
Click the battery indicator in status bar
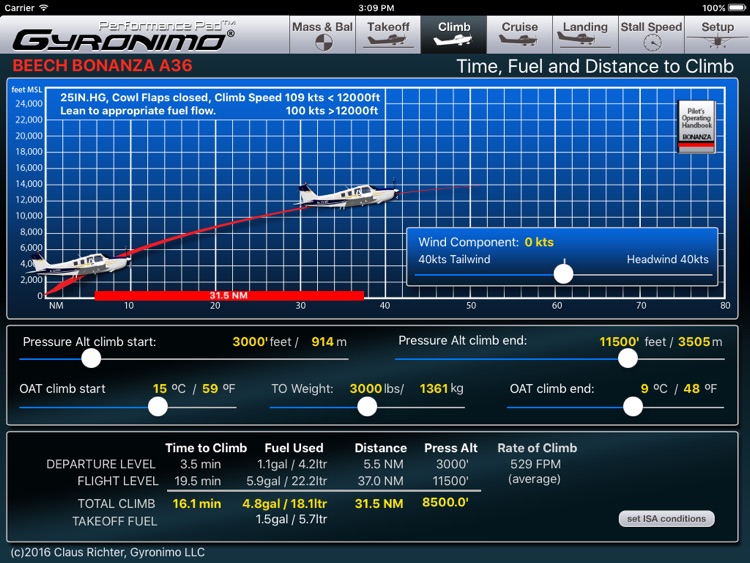coord(737,8)
